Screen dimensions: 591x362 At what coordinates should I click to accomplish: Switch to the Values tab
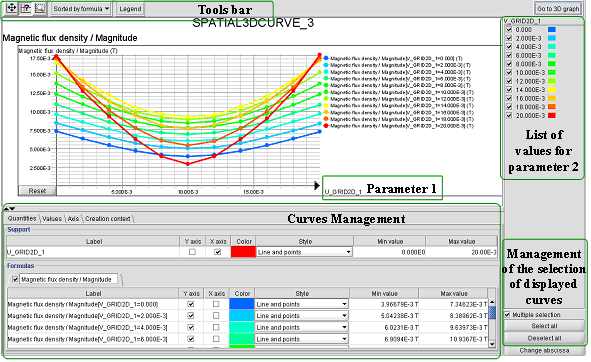52,219
